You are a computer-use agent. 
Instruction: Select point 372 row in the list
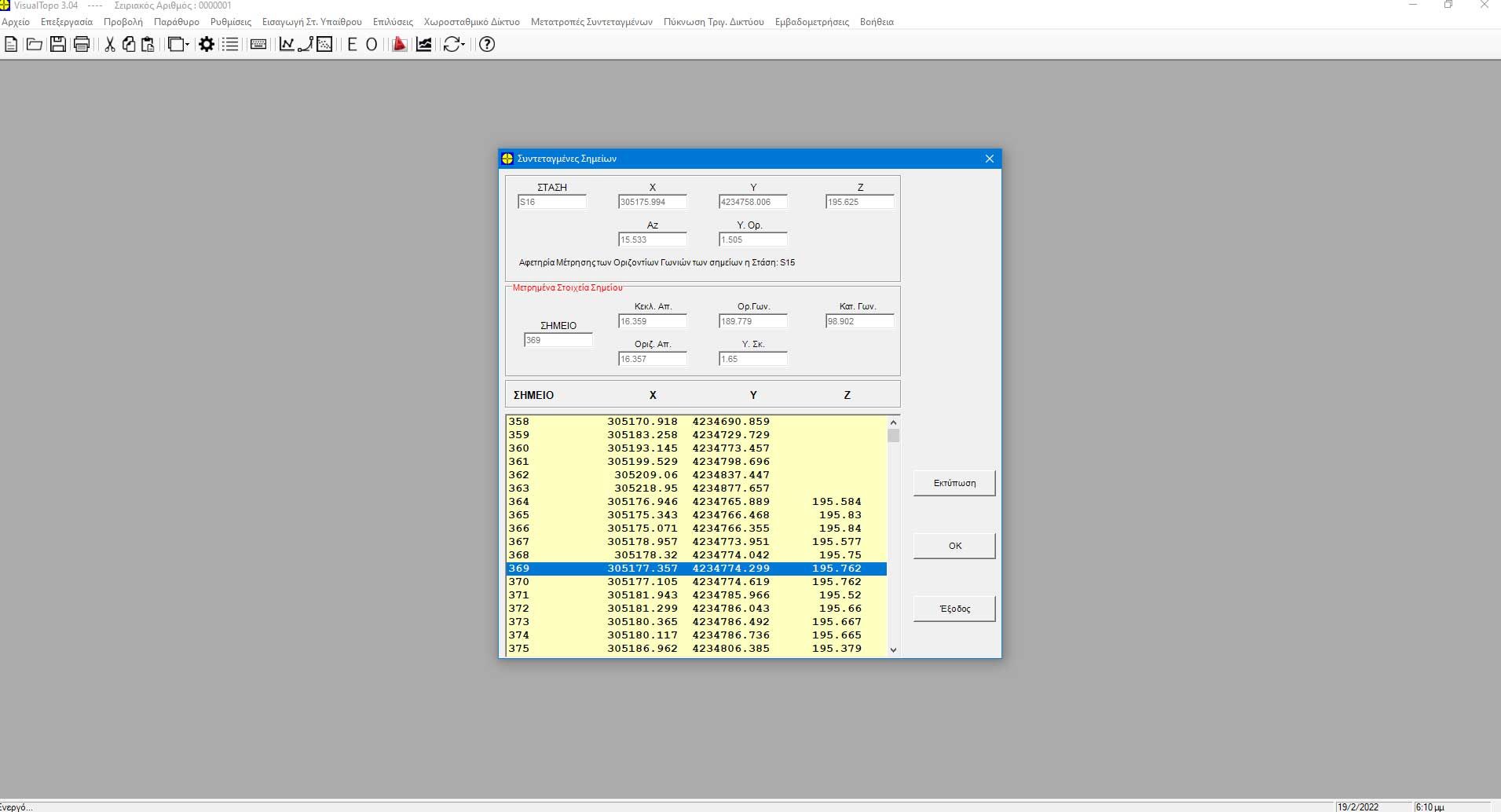696,609
